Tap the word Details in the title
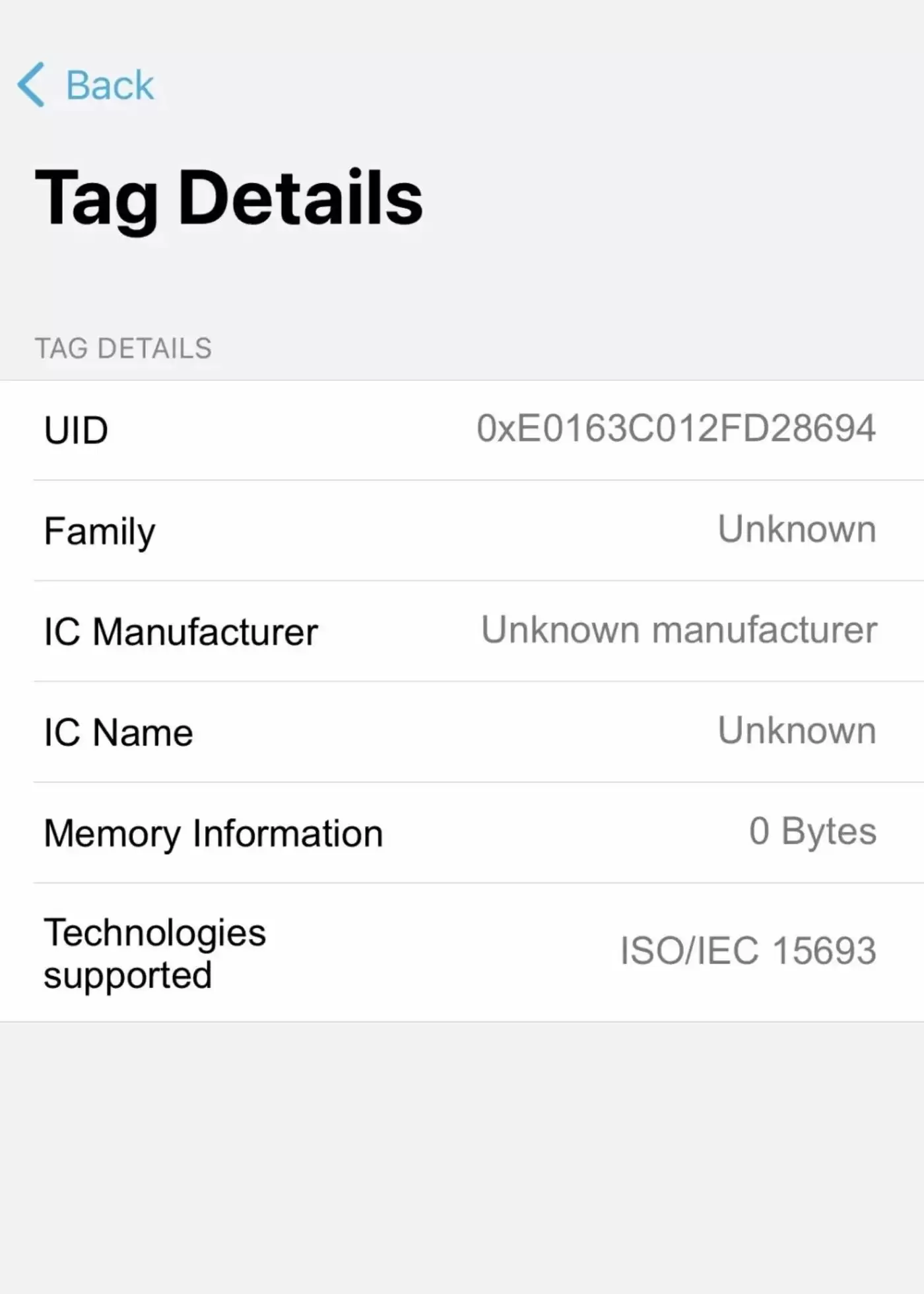 [x=300, y=198]
